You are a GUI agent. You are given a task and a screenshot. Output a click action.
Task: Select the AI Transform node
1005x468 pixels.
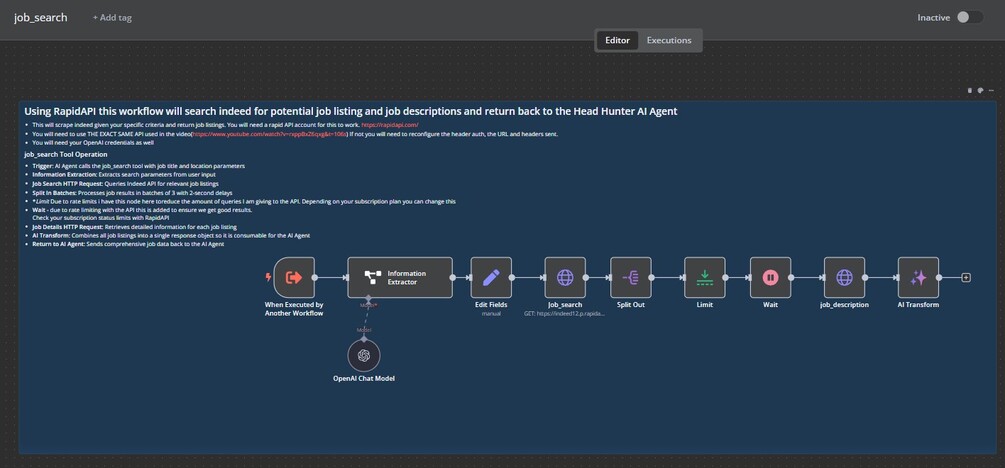click(x=918, y=278)
